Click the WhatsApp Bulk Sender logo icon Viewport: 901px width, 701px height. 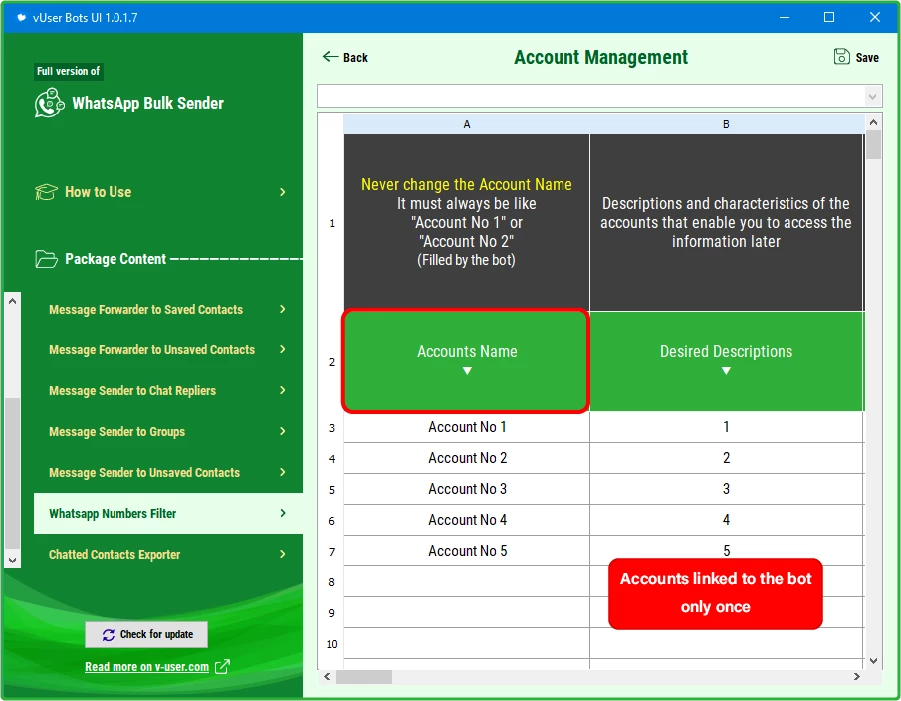[49, 103]
